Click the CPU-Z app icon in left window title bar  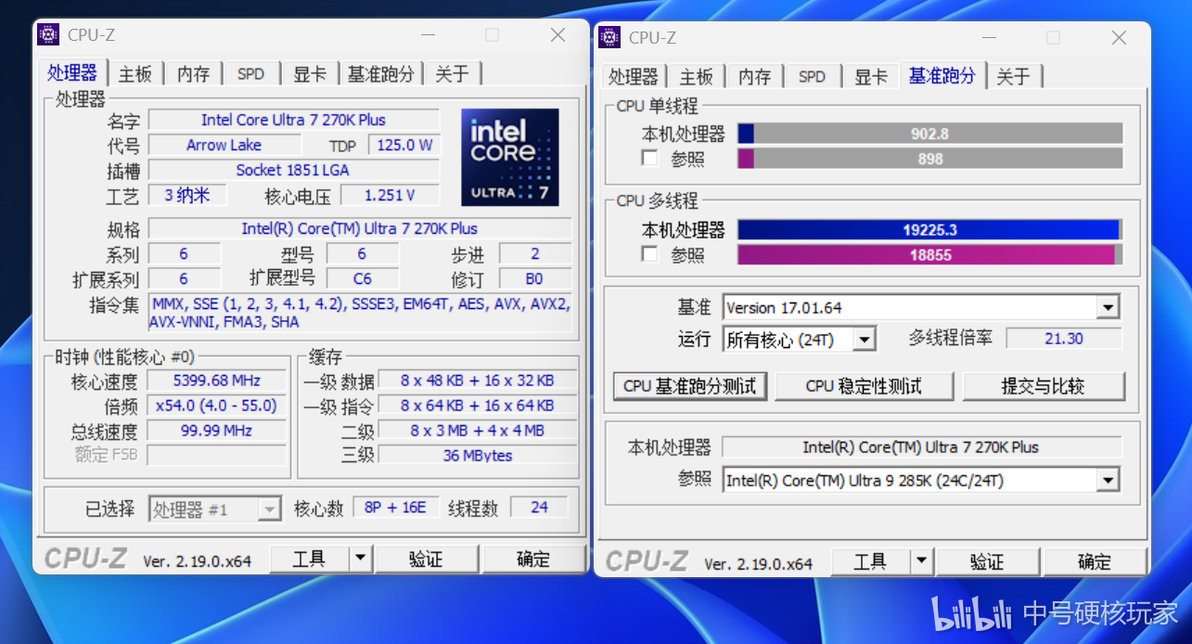(x=48, y=34)
